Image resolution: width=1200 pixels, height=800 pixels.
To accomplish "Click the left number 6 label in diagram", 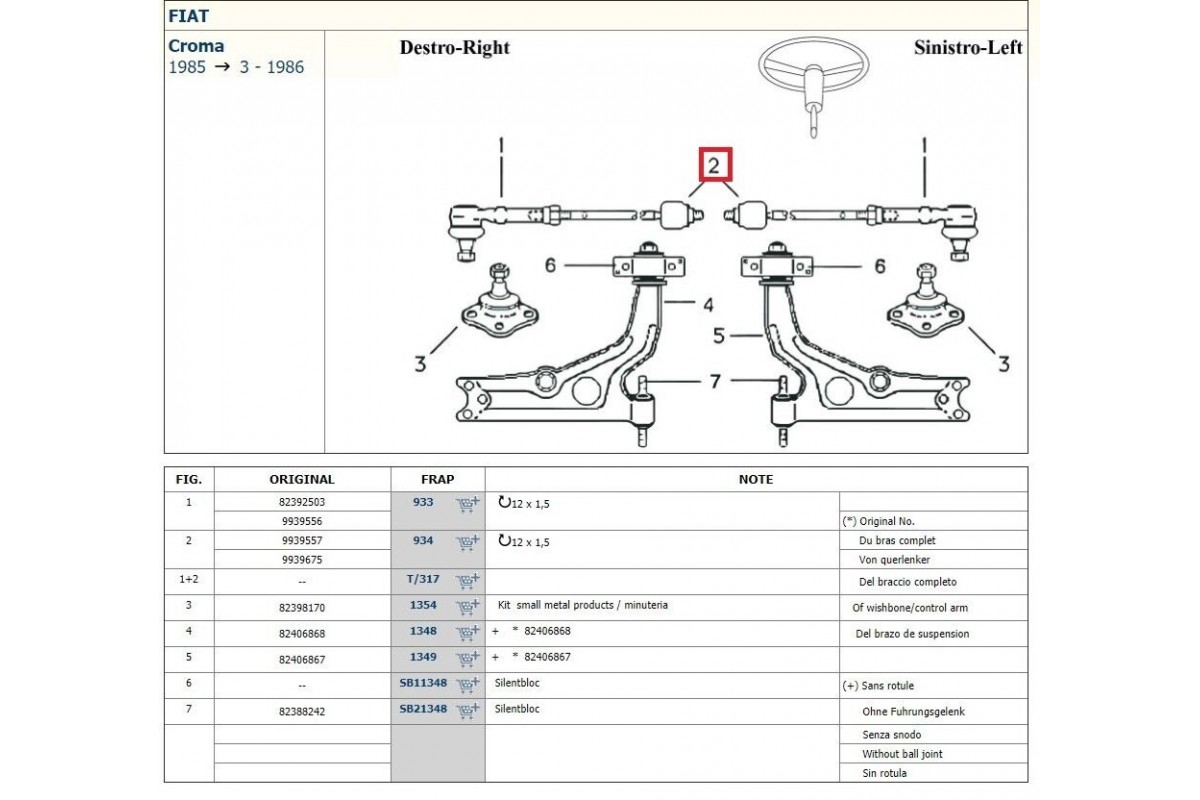I will 550,266.
